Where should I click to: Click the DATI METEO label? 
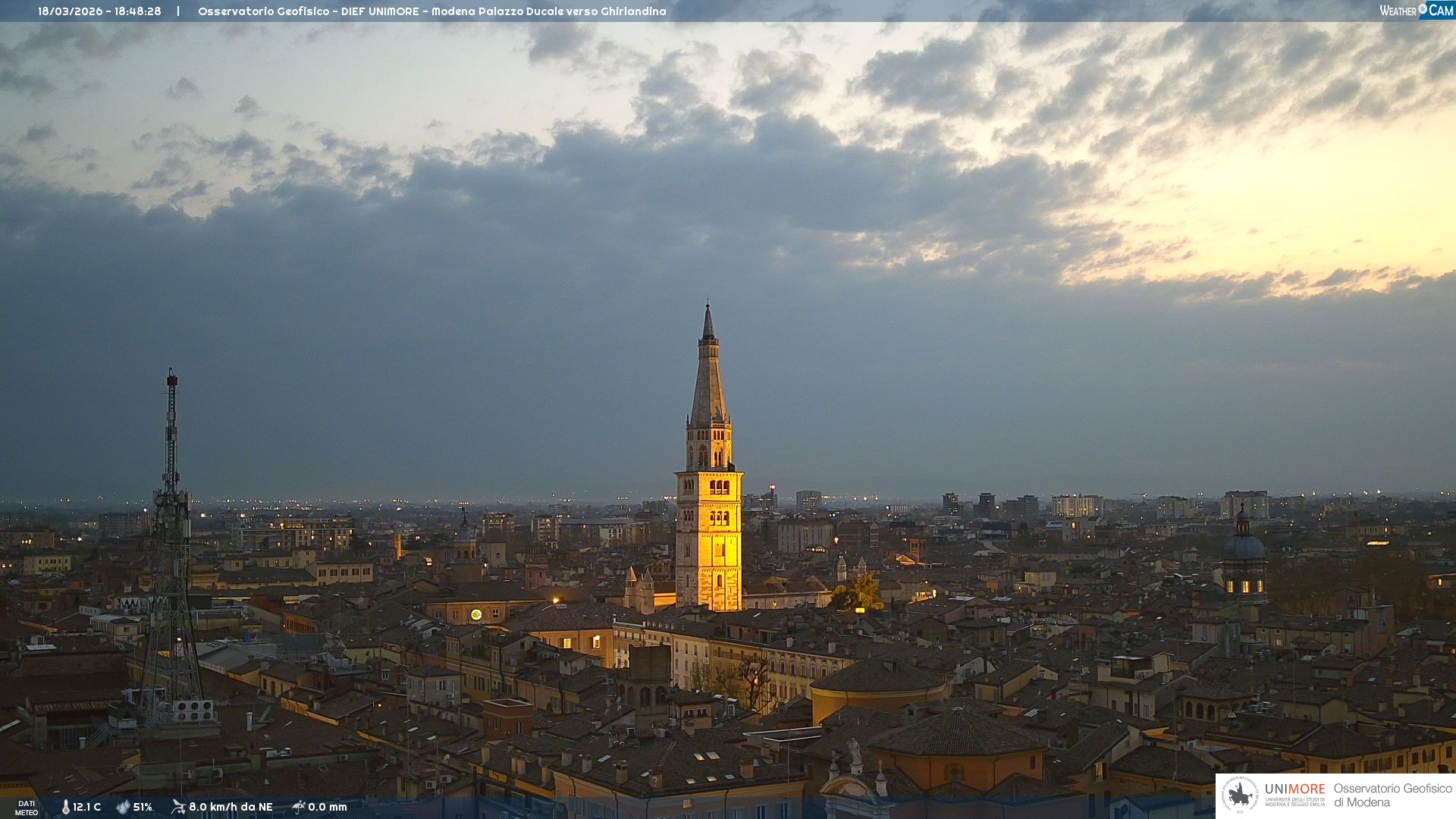(x=27, y=808)
